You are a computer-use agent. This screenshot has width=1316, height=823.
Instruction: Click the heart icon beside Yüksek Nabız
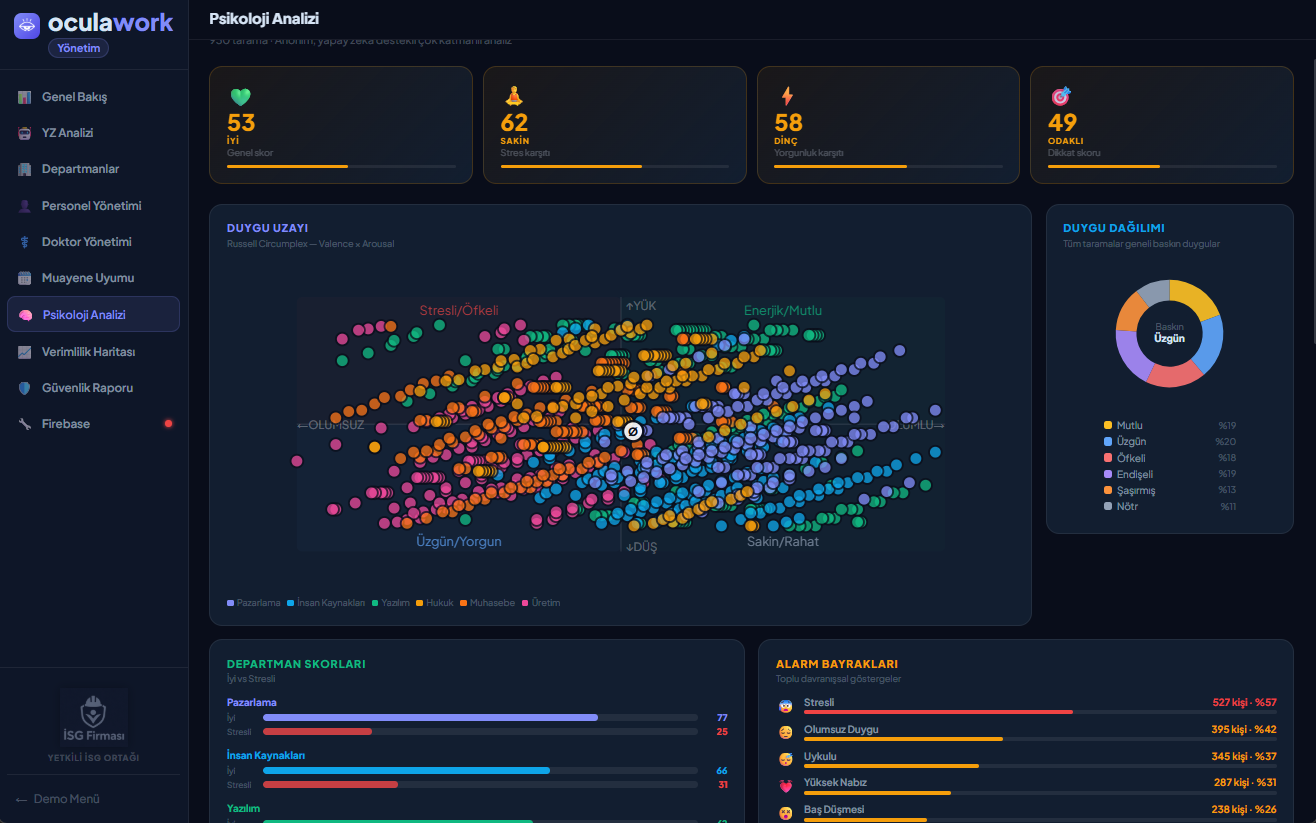(785, 786)
